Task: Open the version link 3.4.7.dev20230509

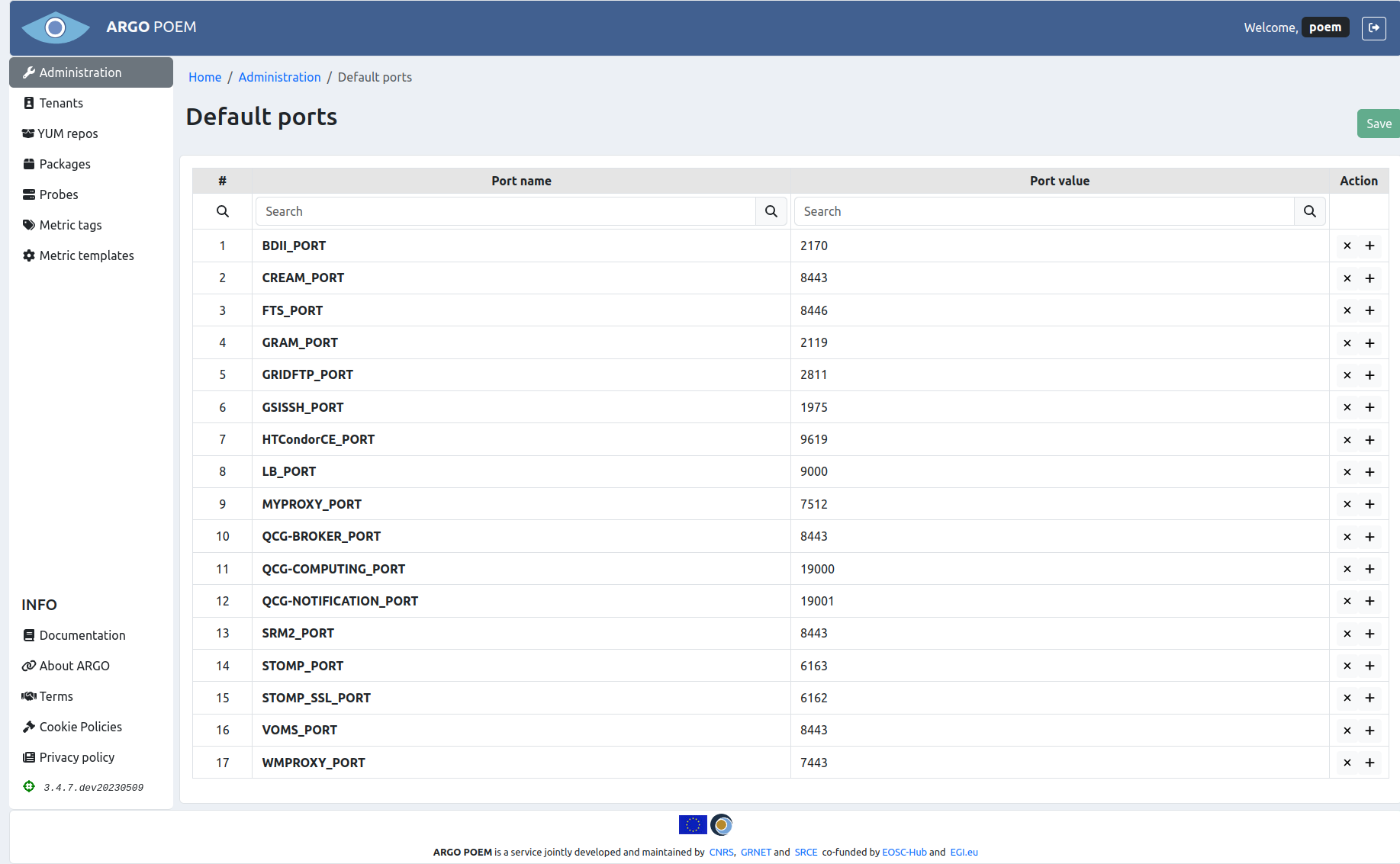Action: pos(93,787)
